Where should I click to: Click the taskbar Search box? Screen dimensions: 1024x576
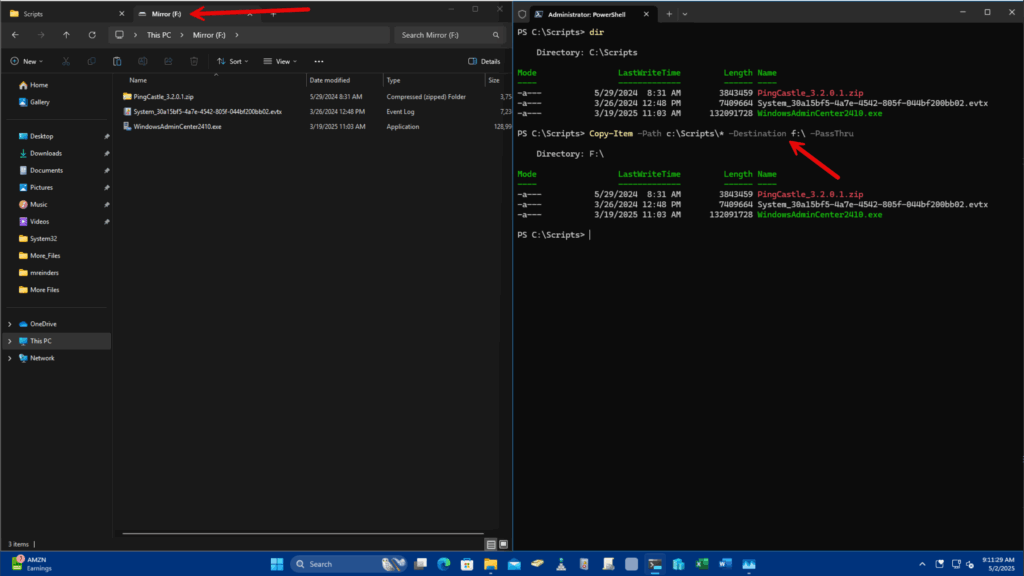(x=348, y=564)
